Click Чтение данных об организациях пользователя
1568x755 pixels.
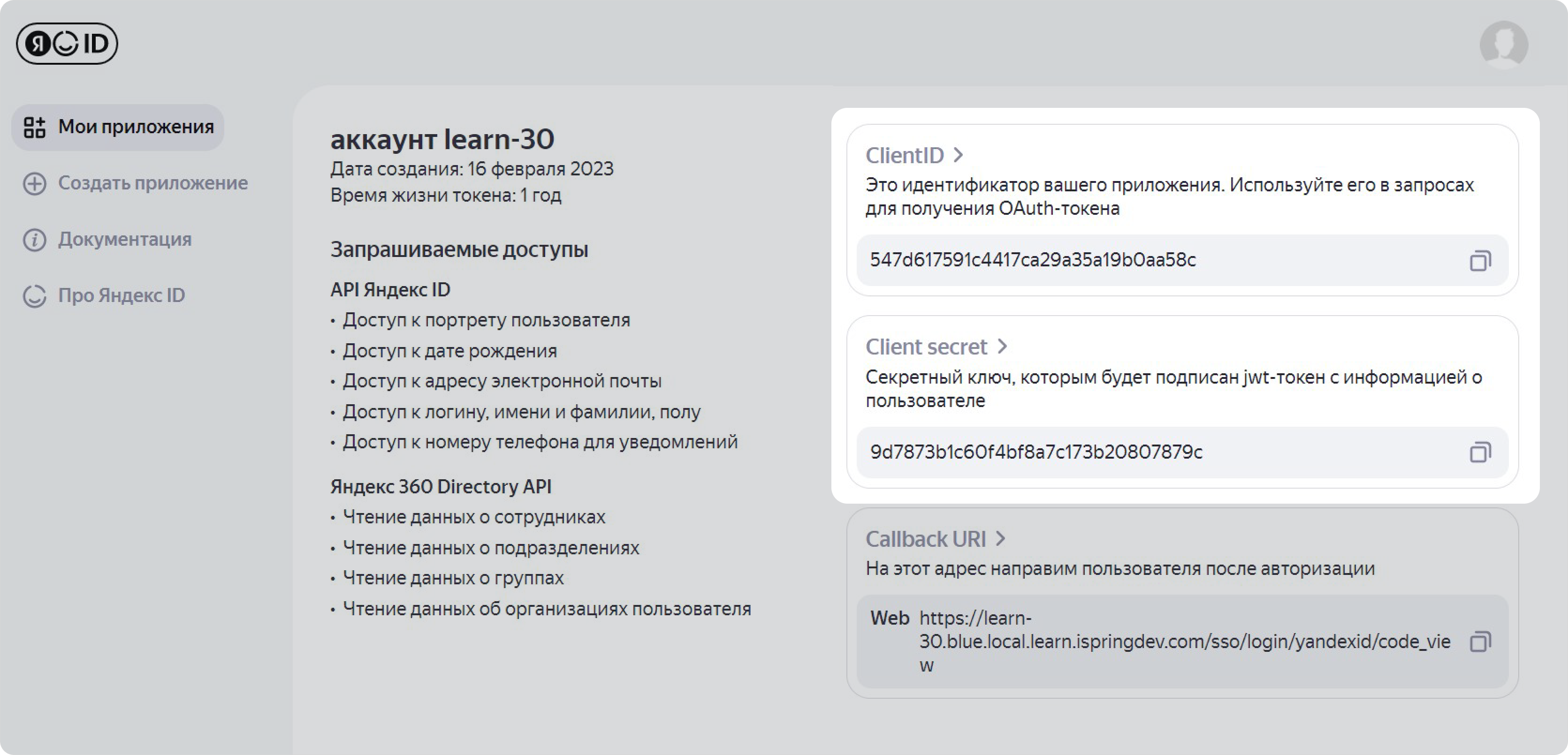pos(547,609)
